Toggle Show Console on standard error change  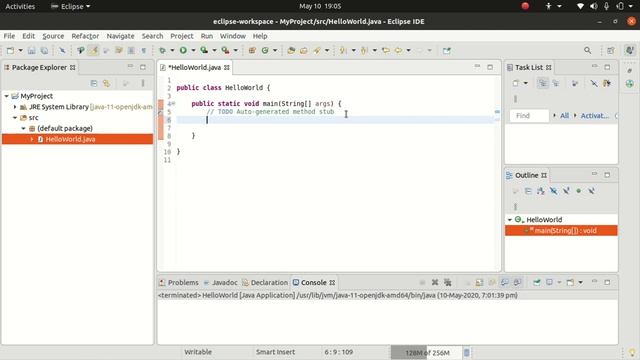click(x=517, y=282)
